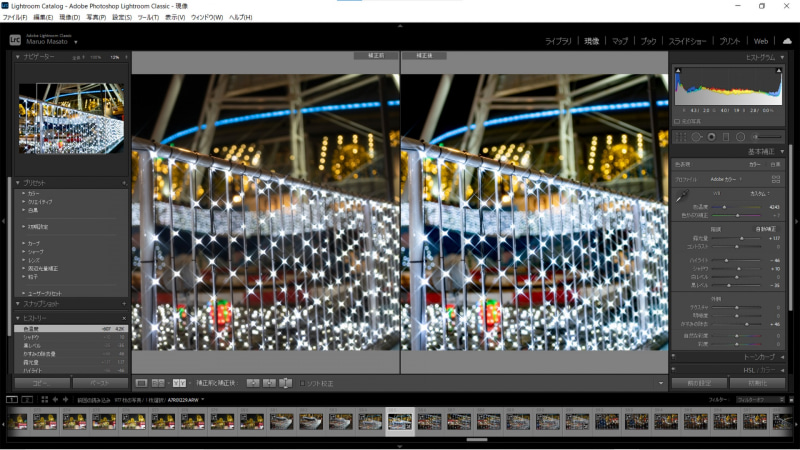Image resolution: width=800 pixels, height=450 pixels.
Task: Click the Copy settings button
Action: [x=42, y=383]
